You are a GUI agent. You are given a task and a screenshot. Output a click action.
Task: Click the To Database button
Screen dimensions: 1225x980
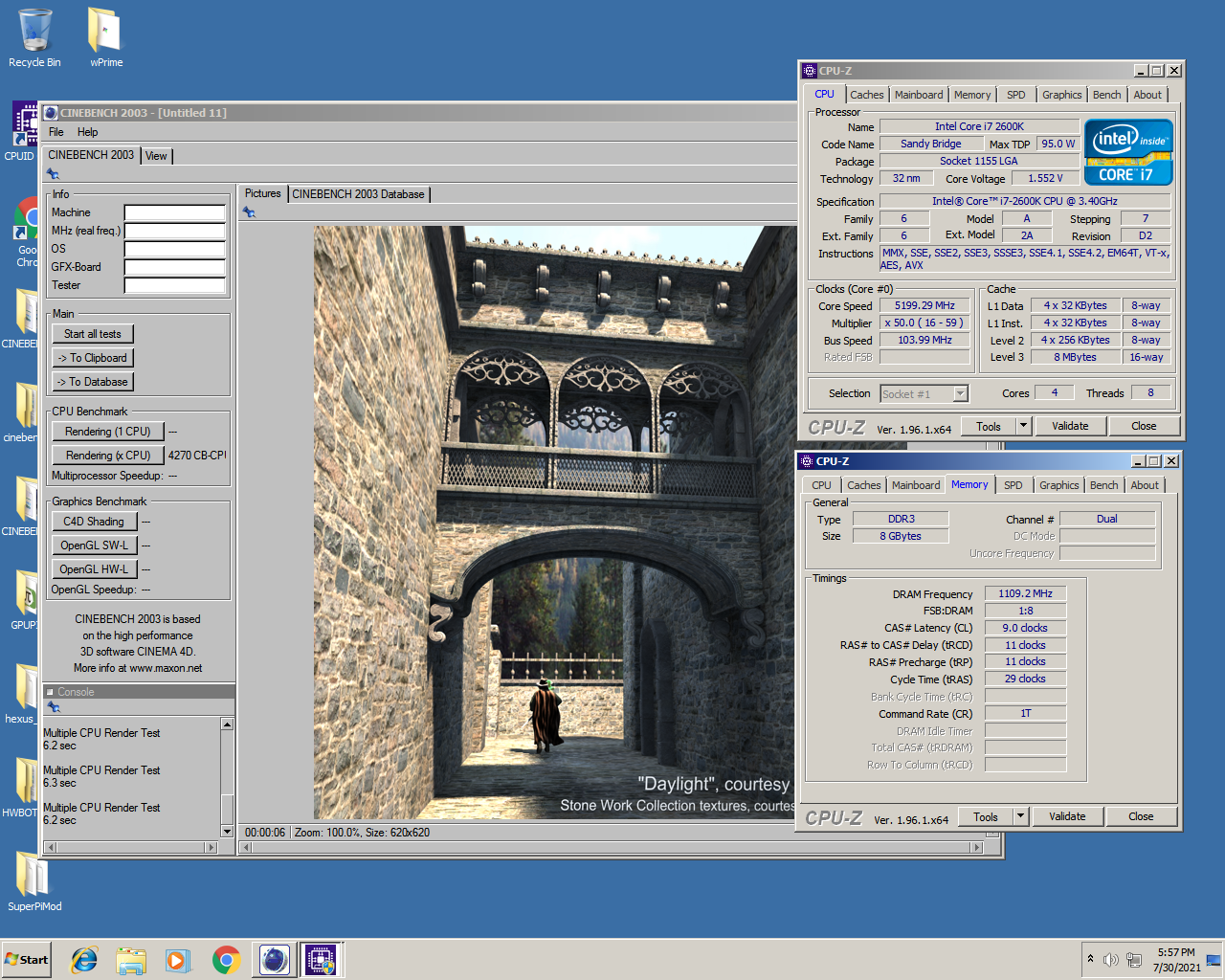pos(93,382)
